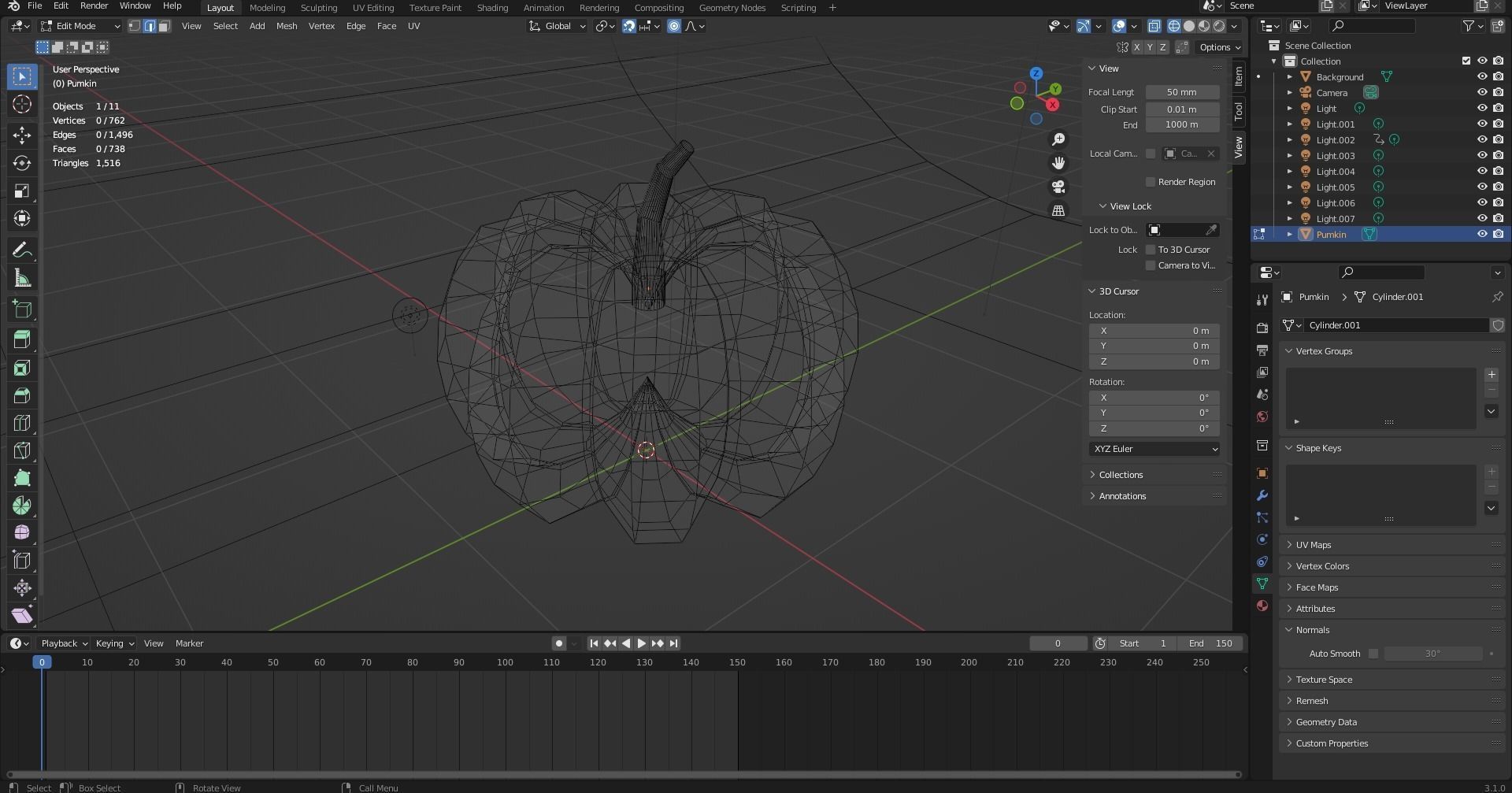
Task: Hide the Pumkin object in viewport
Action: pos(1482,234)
